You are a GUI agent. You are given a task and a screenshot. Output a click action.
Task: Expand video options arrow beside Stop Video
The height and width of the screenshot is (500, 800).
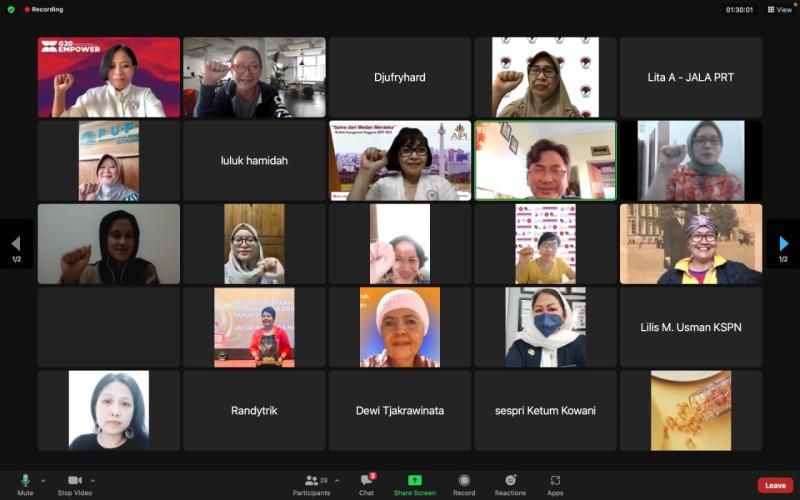click(x=93, y=480)
